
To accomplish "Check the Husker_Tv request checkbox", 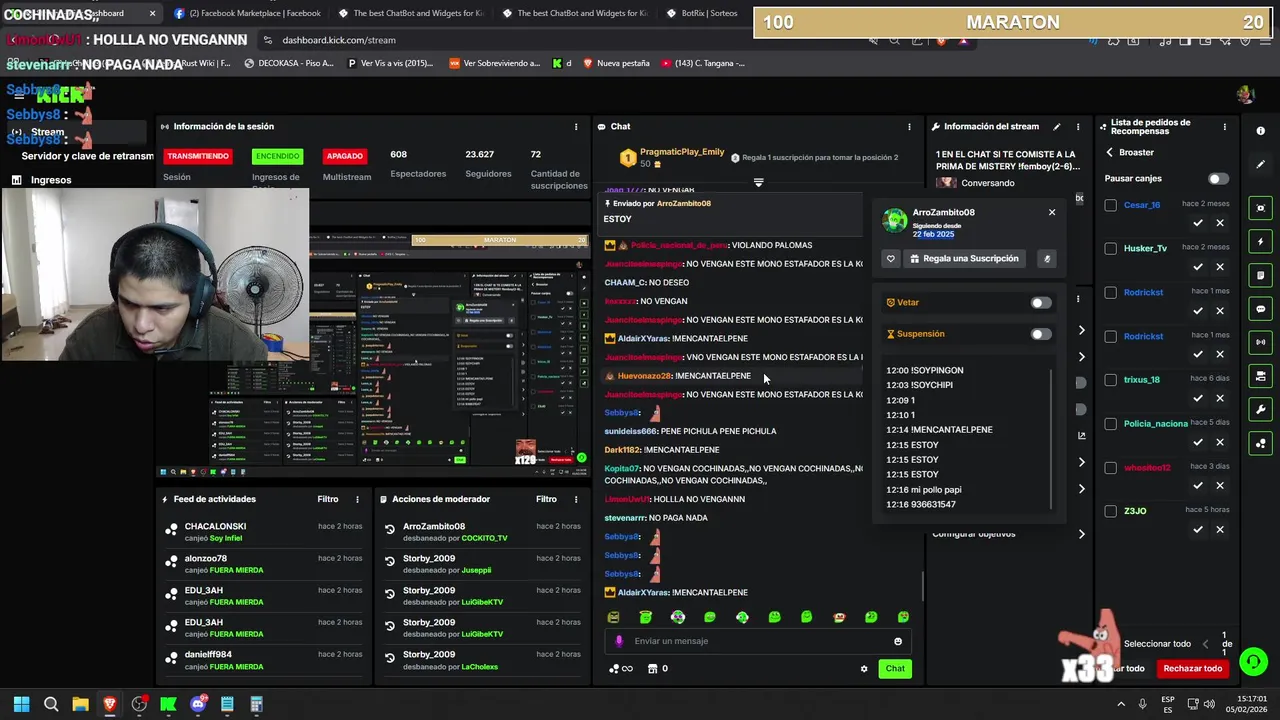I will coord(1111,248).
